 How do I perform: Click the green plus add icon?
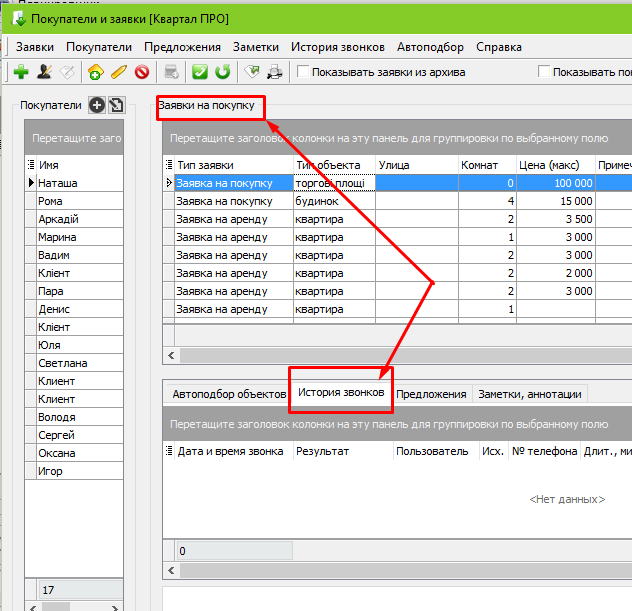tap(21, 72)
